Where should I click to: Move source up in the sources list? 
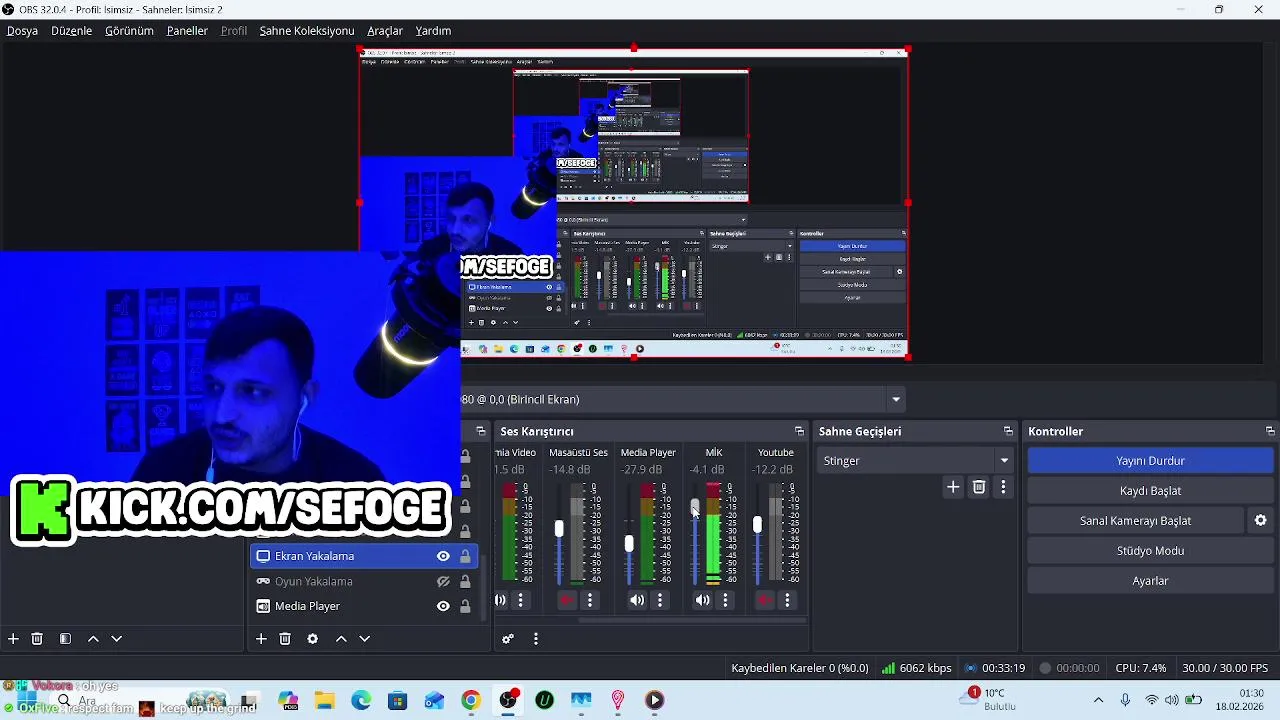(341, 639)
